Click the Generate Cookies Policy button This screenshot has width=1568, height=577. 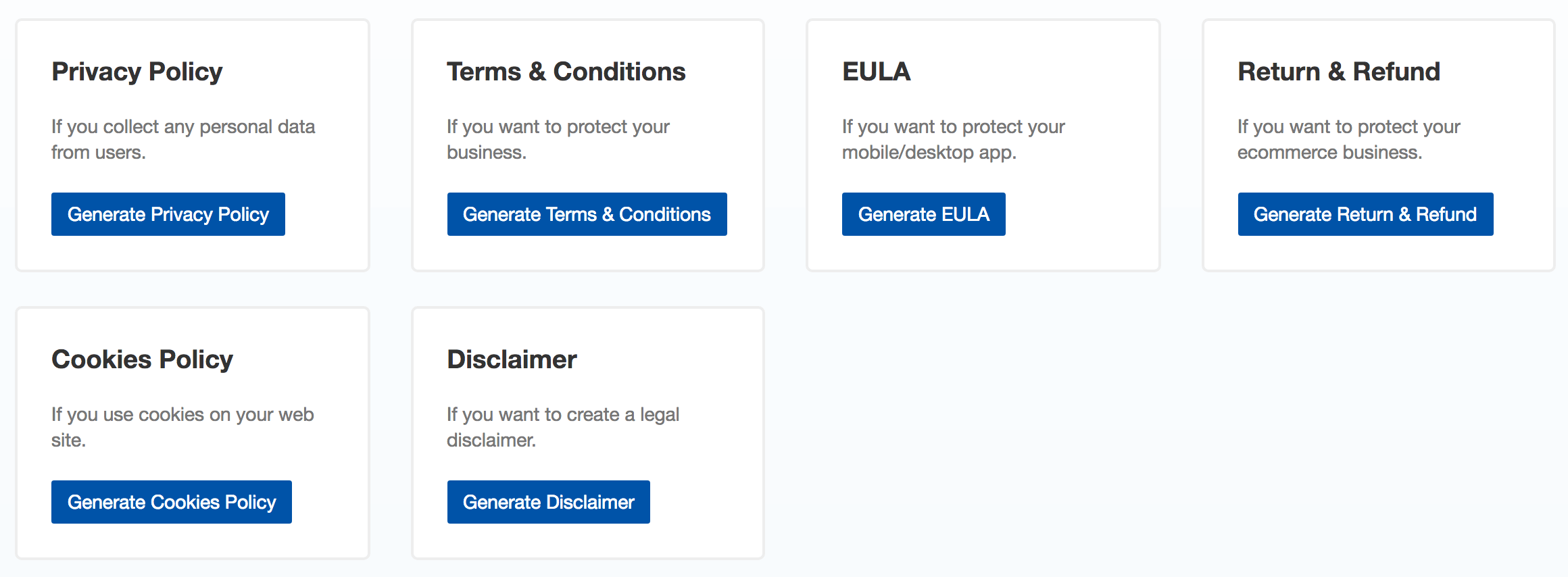(x=171, y=502)
